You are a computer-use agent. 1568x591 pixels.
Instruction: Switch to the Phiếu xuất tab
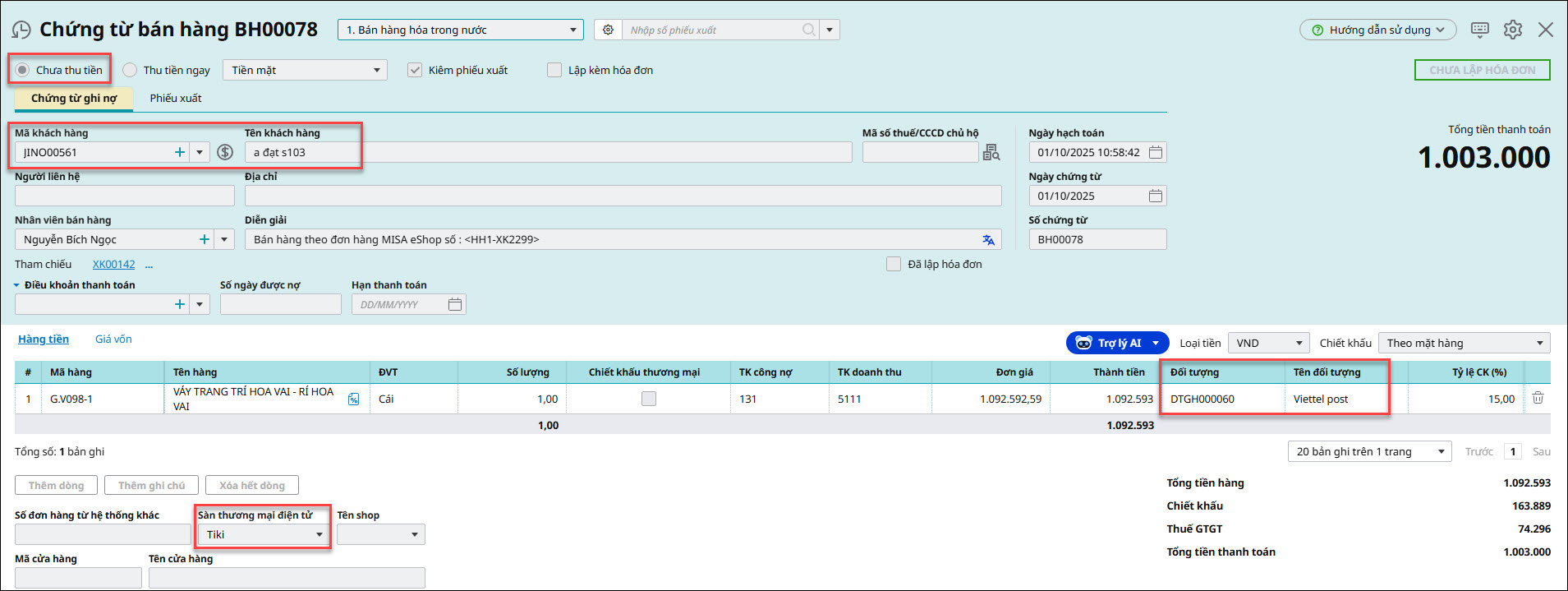click(x=175, y=98)
